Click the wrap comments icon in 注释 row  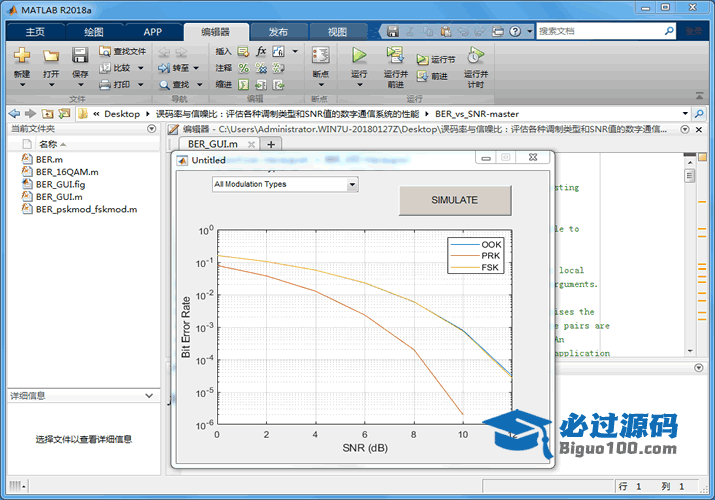click(278, 68)
